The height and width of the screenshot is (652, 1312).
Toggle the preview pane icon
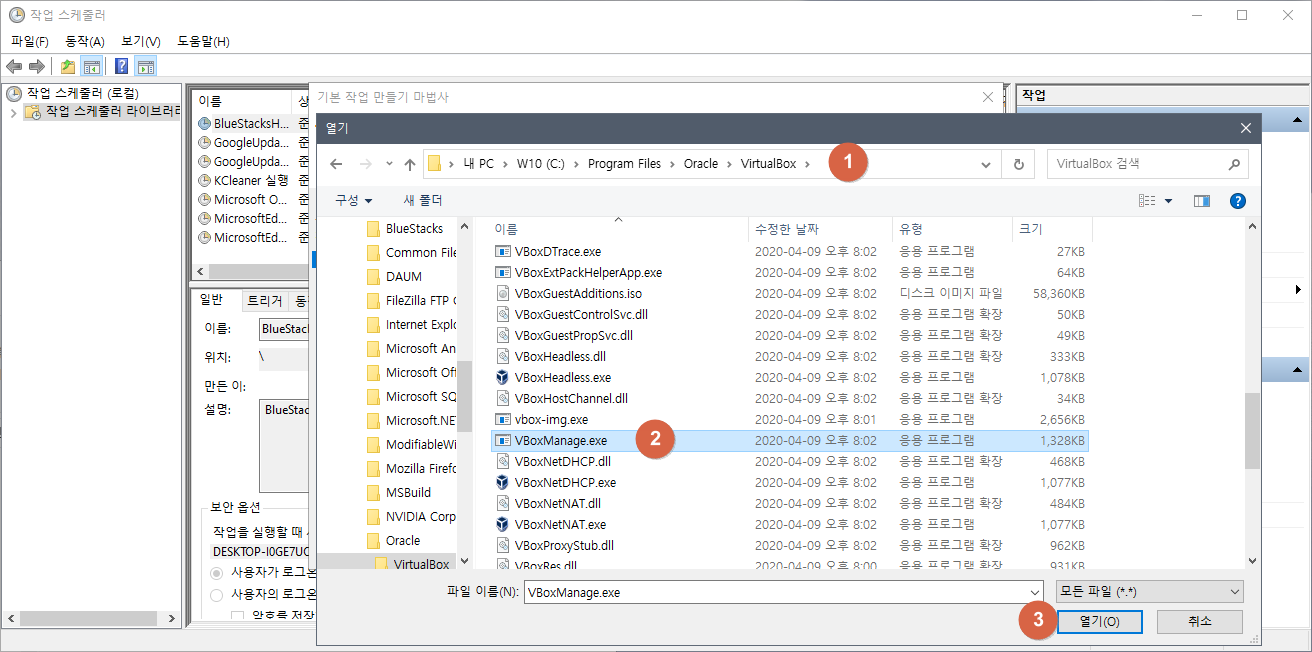coord(1202,201)
